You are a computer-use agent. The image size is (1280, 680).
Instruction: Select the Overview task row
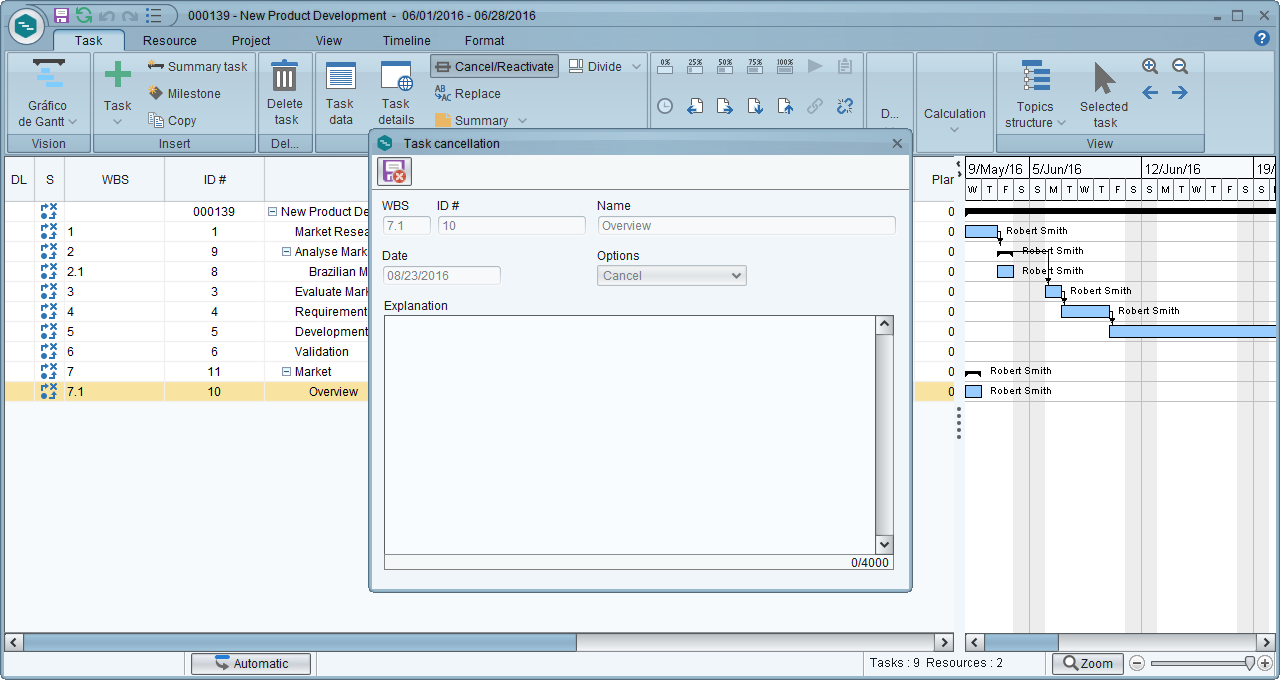pyautogui.click(x=480, y=392)
